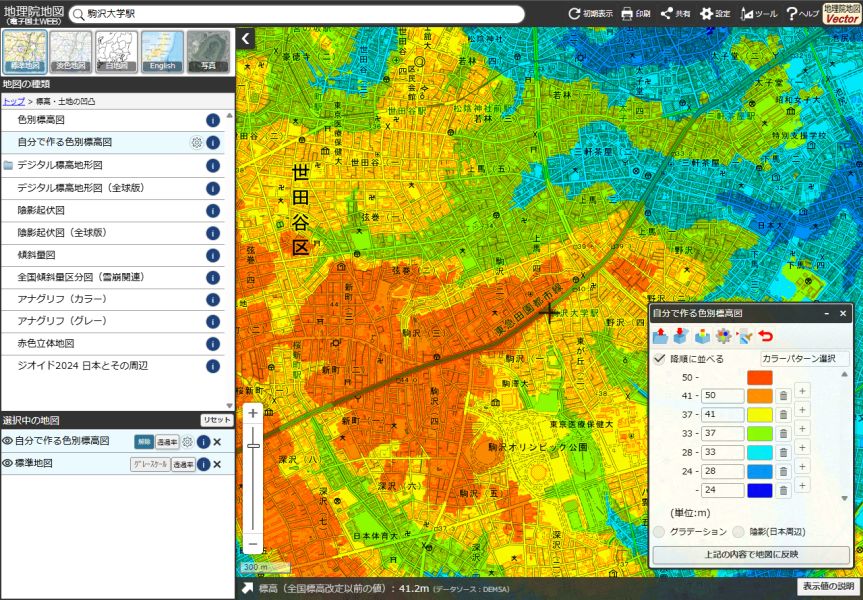Hide the 標準地図 layer eye icon
The image size is (863, 600).
7,464
